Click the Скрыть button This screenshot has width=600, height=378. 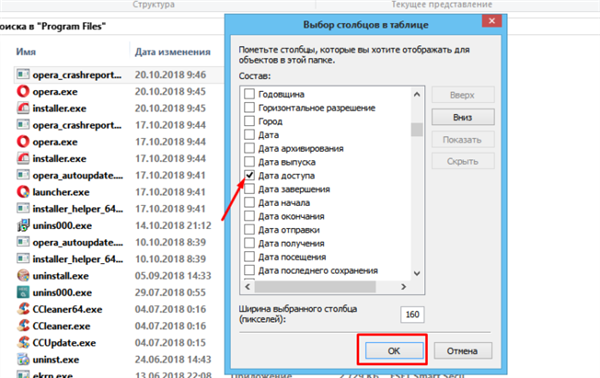point(463,161)
